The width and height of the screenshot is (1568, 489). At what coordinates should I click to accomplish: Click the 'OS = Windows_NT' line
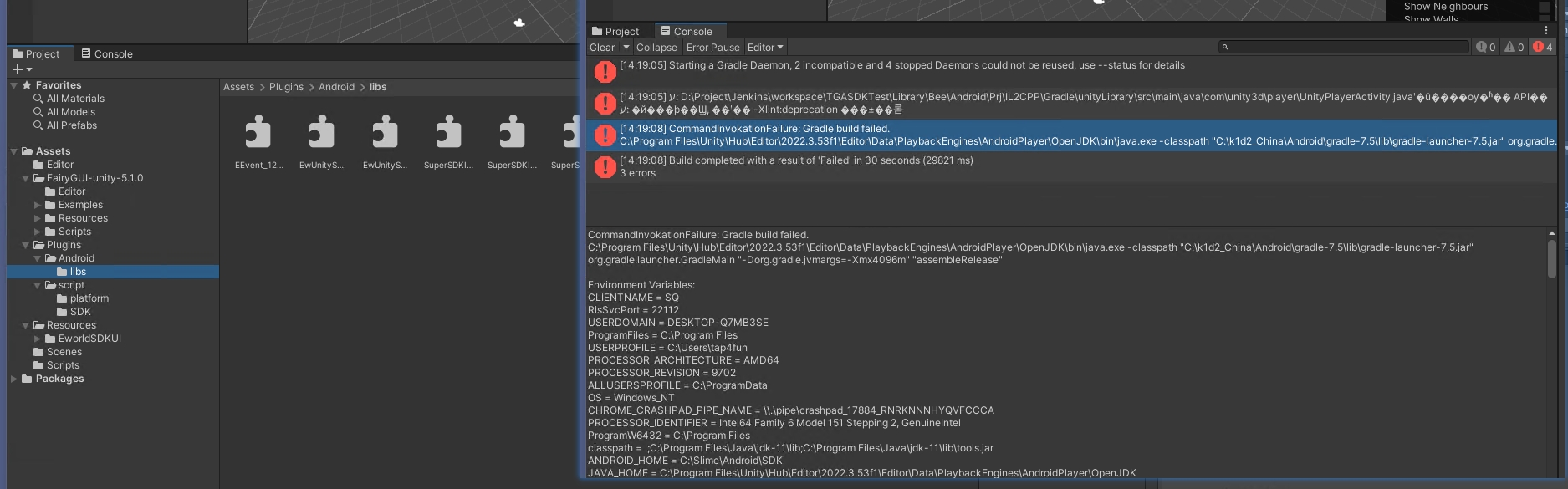631,398
